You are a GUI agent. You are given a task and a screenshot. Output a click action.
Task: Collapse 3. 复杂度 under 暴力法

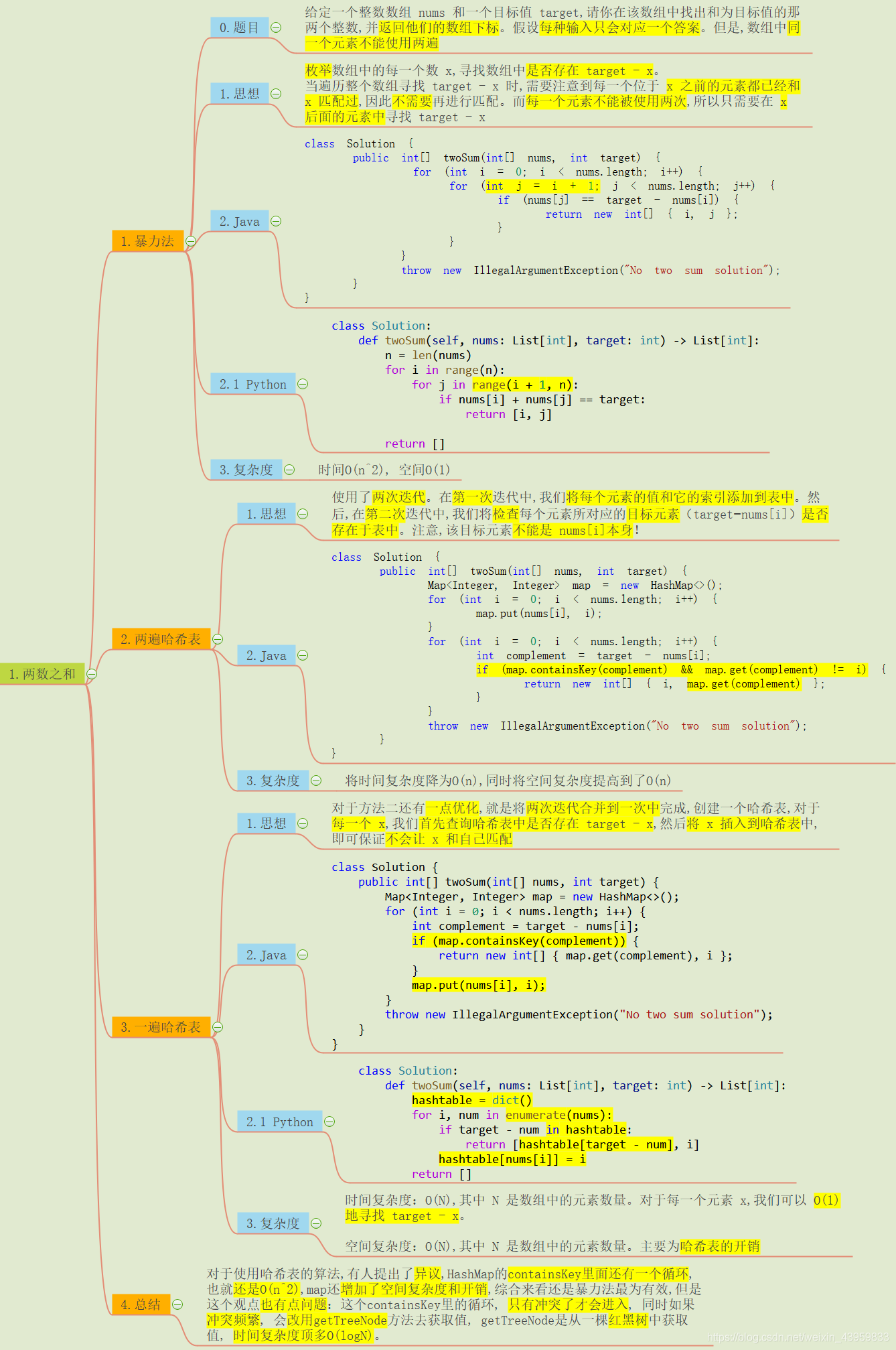pyautogui.click(x=289, y=470)
